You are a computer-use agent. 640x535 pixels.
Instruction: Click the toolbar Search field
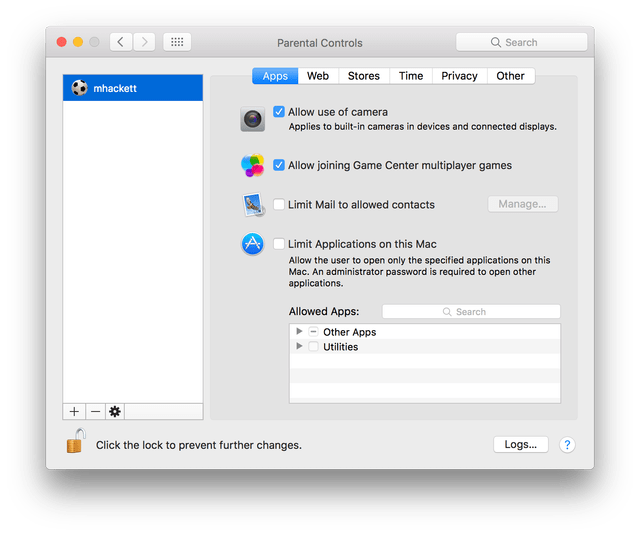521,42
